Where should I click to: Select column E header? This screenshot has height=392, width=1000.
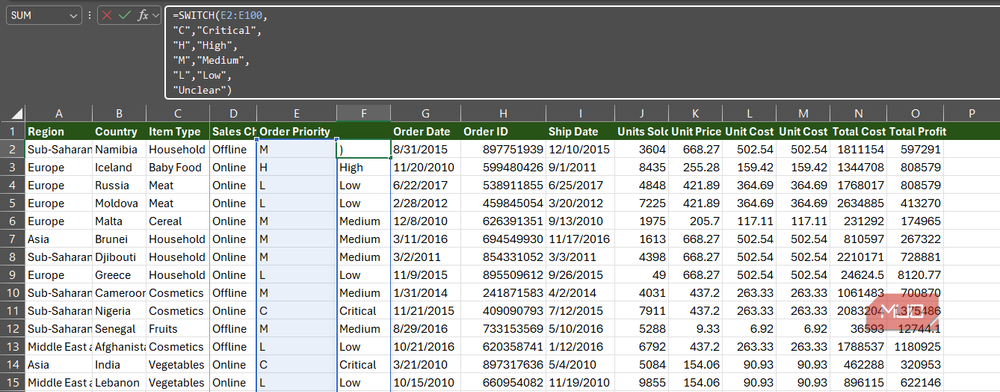click(297, 113)
